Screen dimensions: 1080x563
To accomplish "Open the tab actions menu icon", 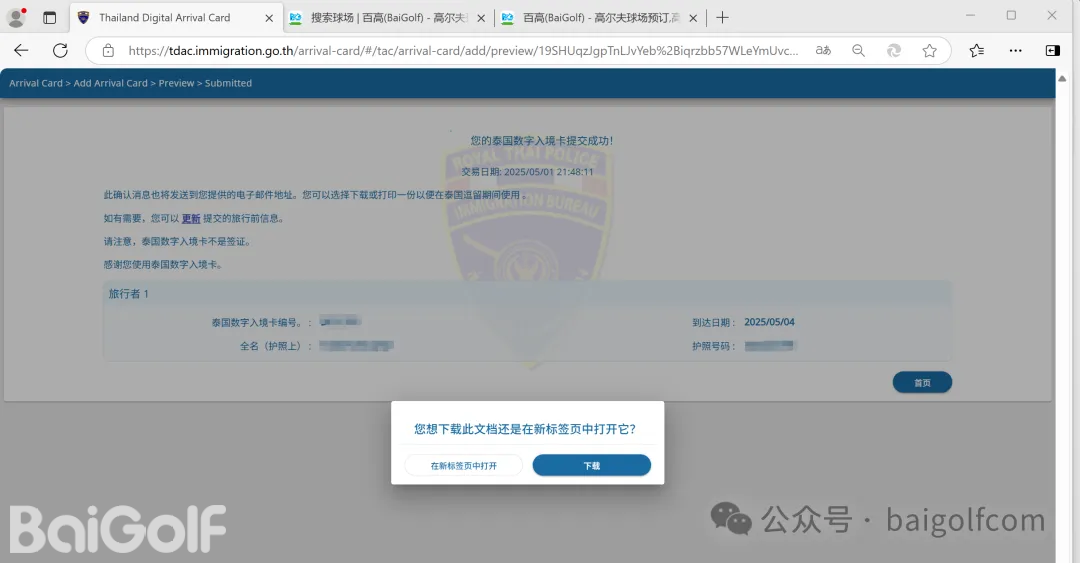I will point(50,17).
